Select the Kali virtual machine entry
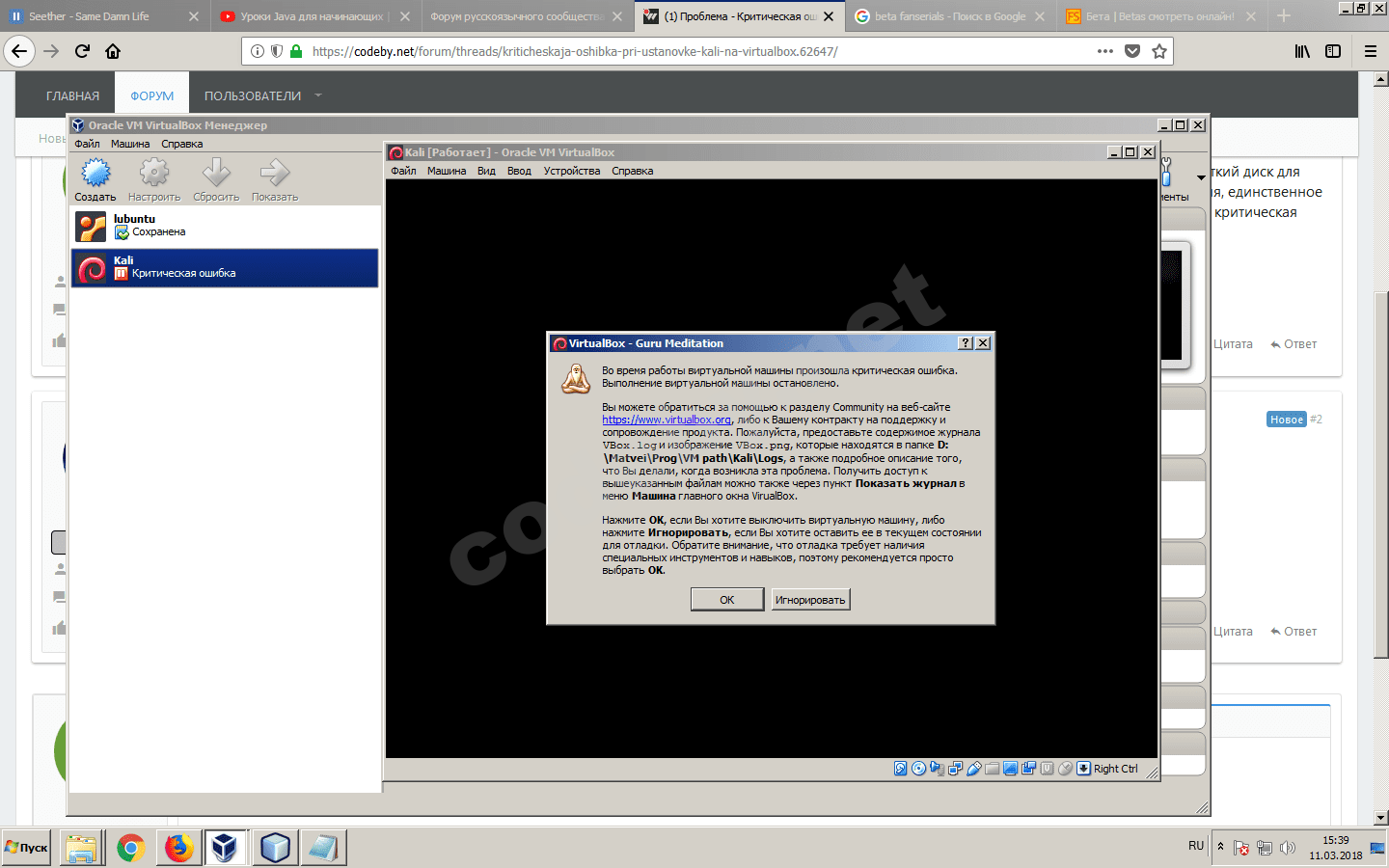 225,268
